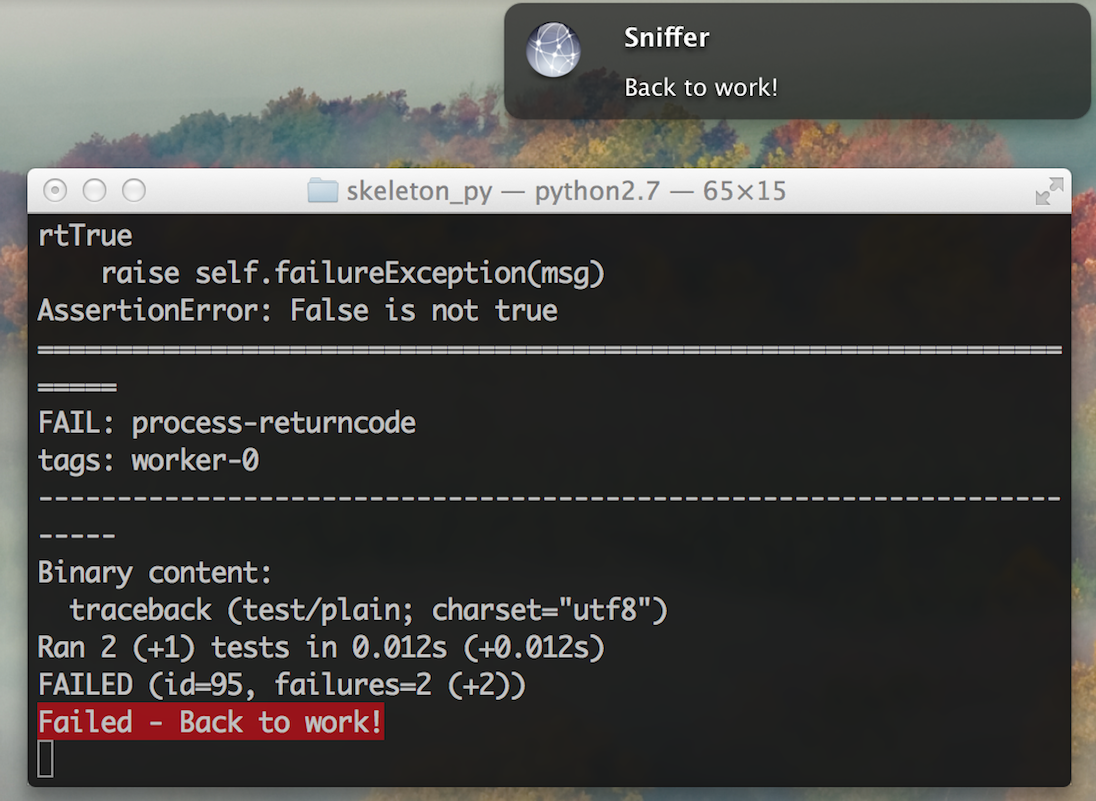The image size is (1096, 801).
Task: Click the 'raise self.failureException(msg)' line
Action: click(x=353, y=273)
